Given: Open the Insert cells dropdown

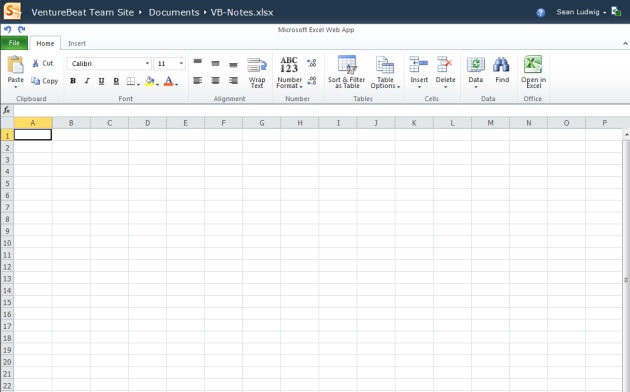Looking at the screenshot, I should pos(419,72).
